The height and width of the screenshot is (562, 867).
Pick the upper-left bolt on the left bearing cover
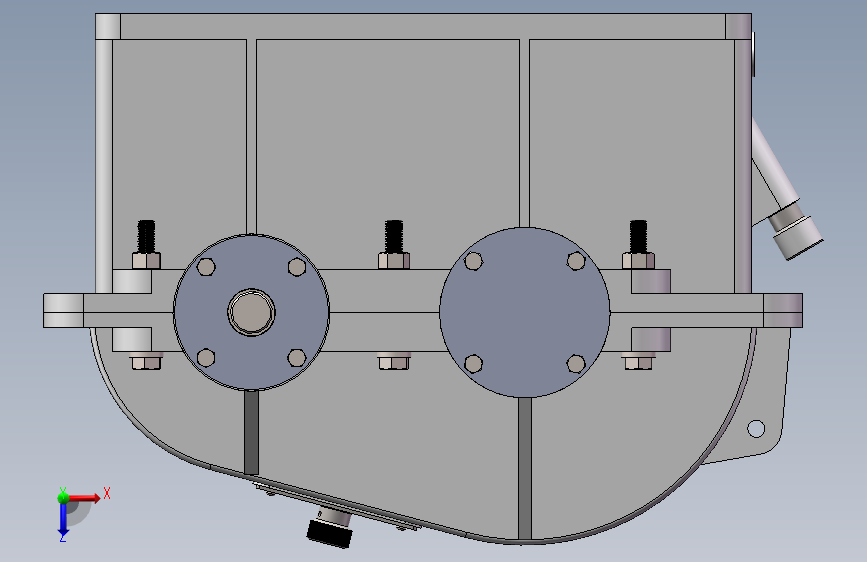(206, 267)
